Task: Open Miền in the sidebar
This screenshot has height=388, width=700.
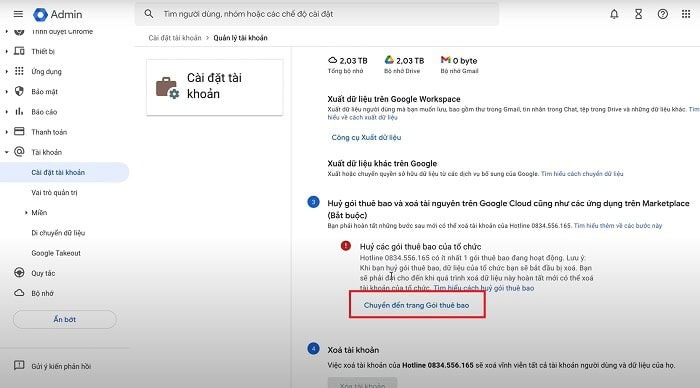Action: 39,213
